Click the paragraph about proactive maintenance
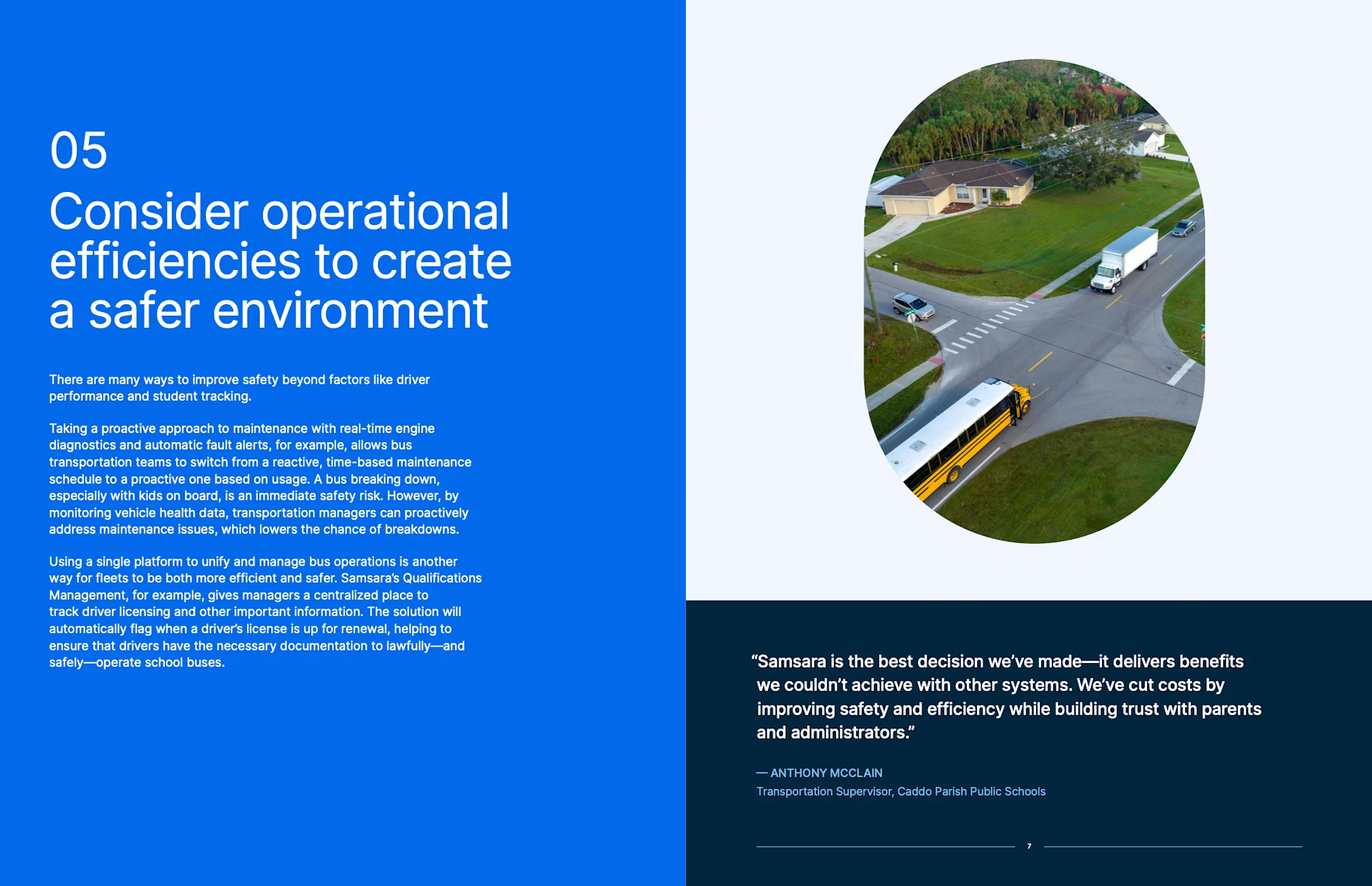This screenshot has width=1372, height=886. pyautogui.click(x=254, y=478)
